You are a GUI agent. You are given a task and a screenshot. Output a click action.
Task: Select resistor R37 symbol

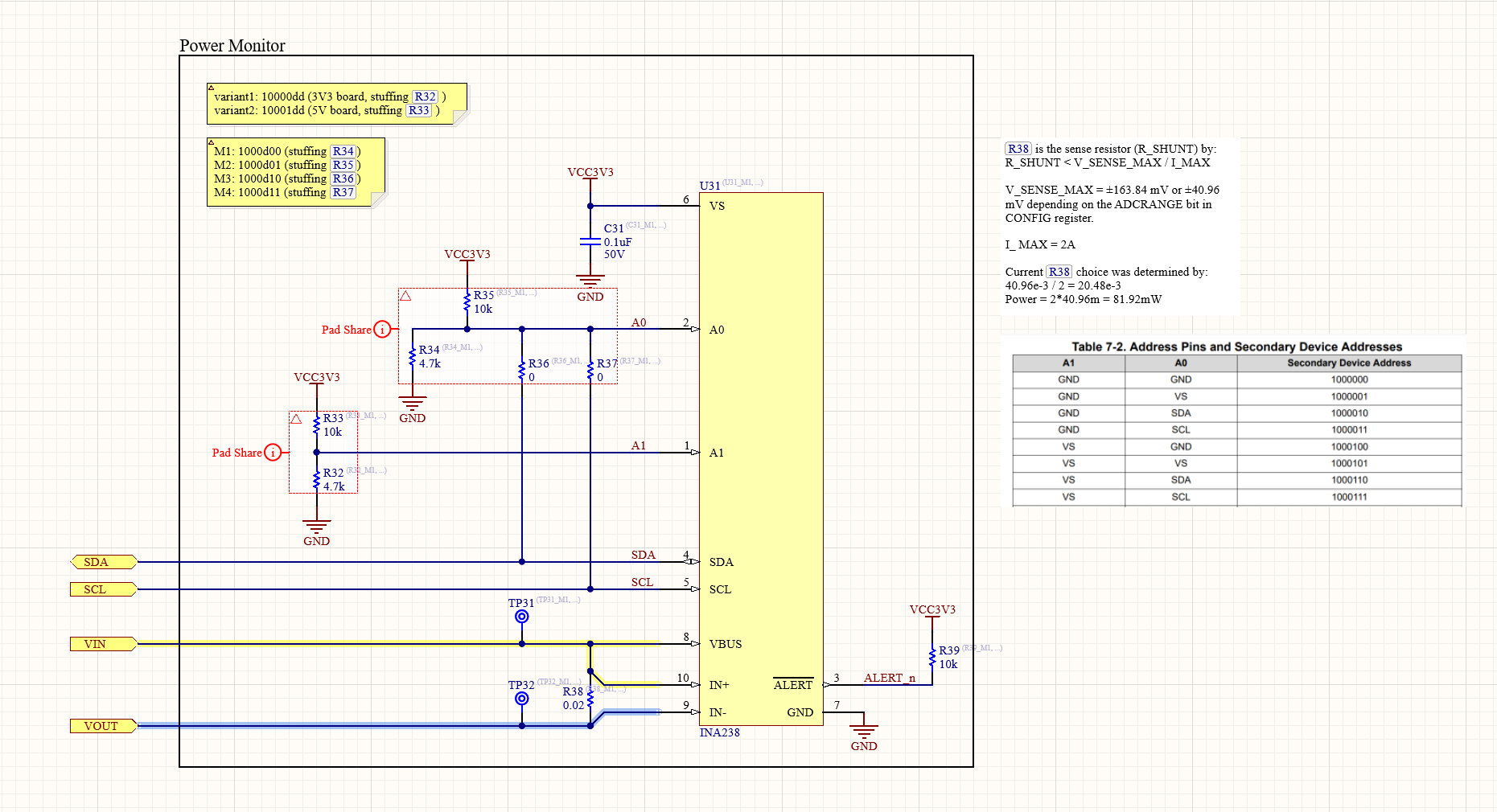590,371
